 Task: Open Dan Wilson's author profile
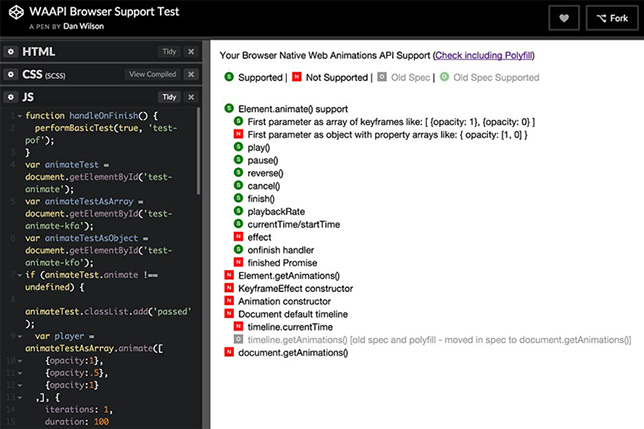click(83, 26)
